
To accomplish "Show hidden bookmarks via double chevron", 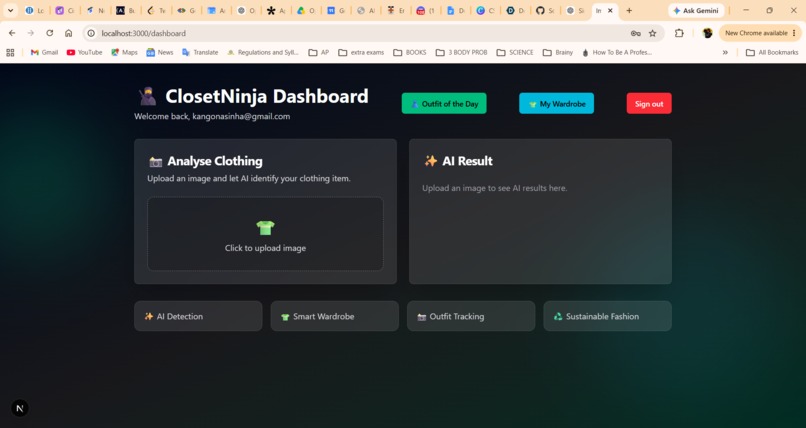I will coord(725,52).
